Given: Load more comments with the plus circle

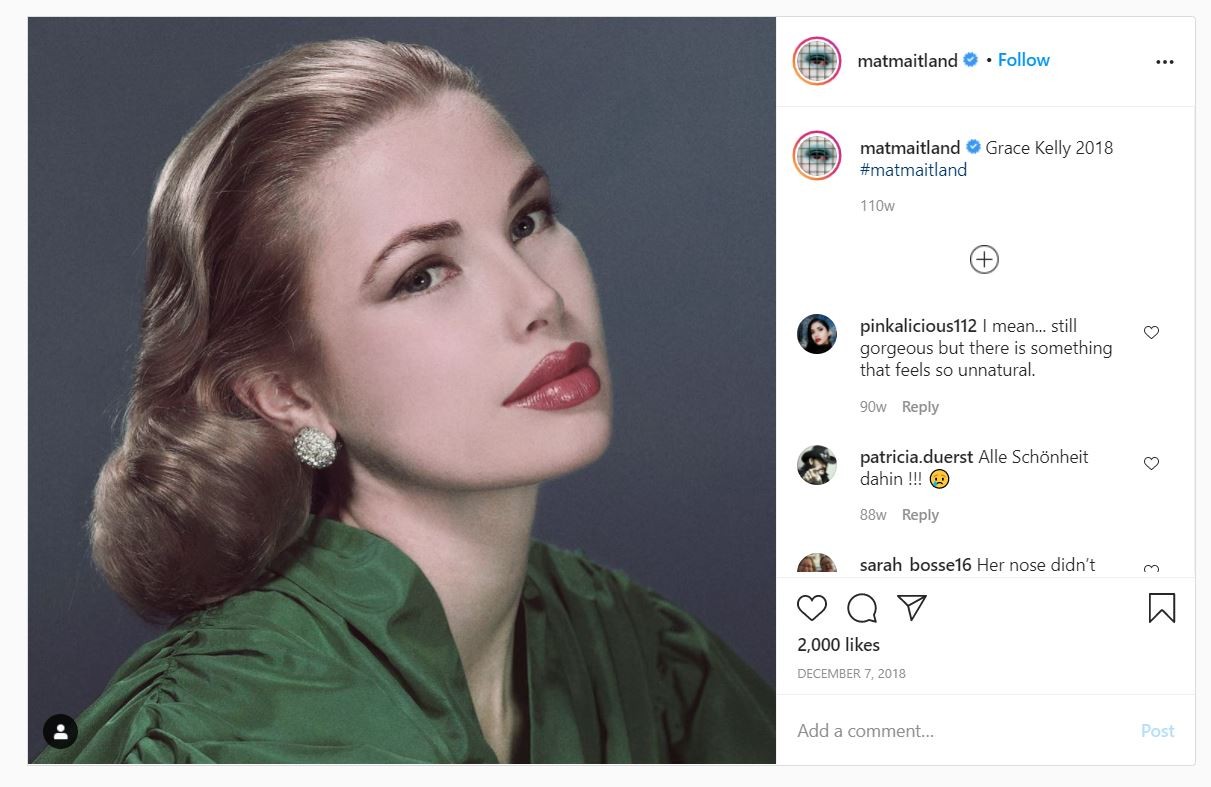Looking at the screenshot, I should point(984,260).
